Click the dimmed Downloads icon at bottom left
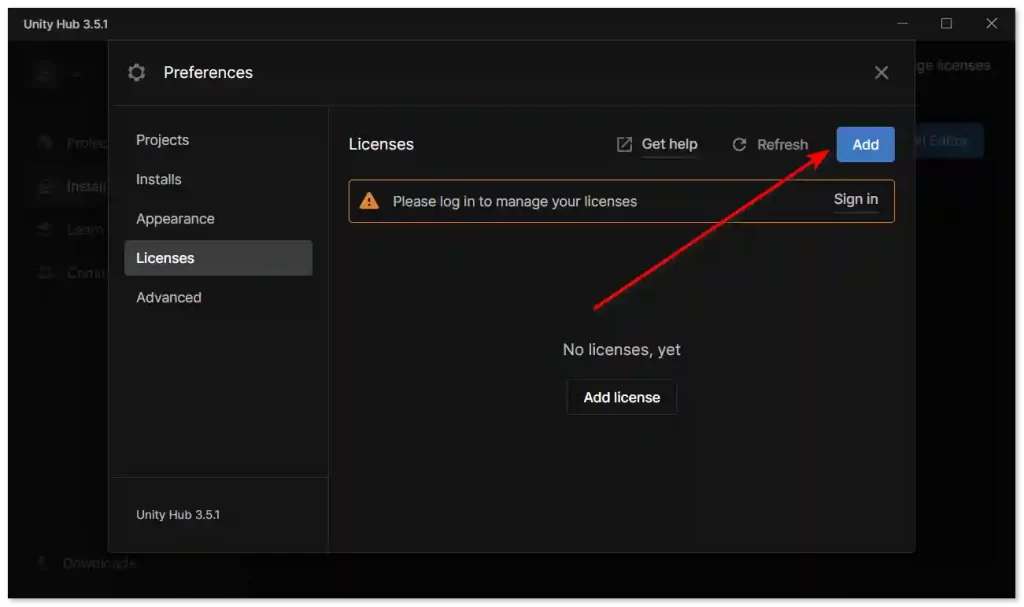1024x607 pixels. [44, 563]
